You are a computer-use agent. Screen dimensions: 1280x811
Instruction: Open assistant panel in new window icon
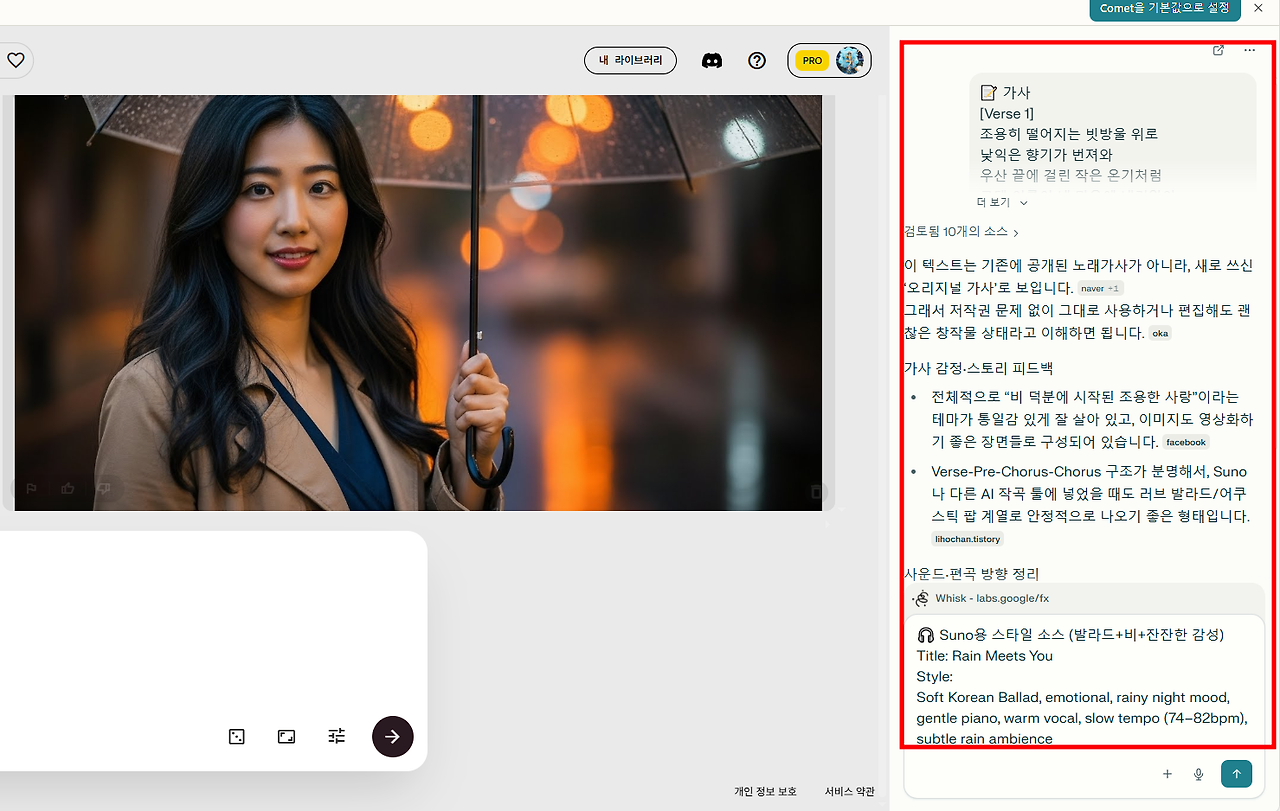(1218, 50)
